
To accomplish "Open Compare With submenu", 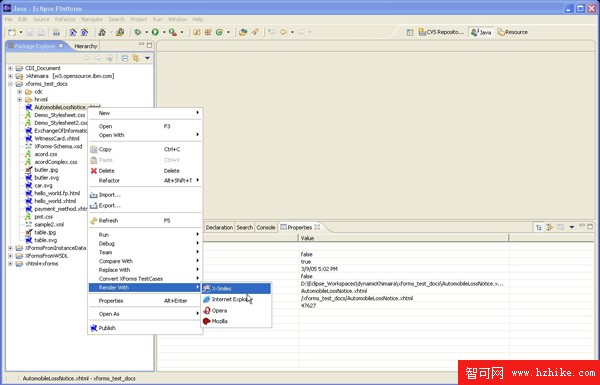I will [x=145, y=261].
